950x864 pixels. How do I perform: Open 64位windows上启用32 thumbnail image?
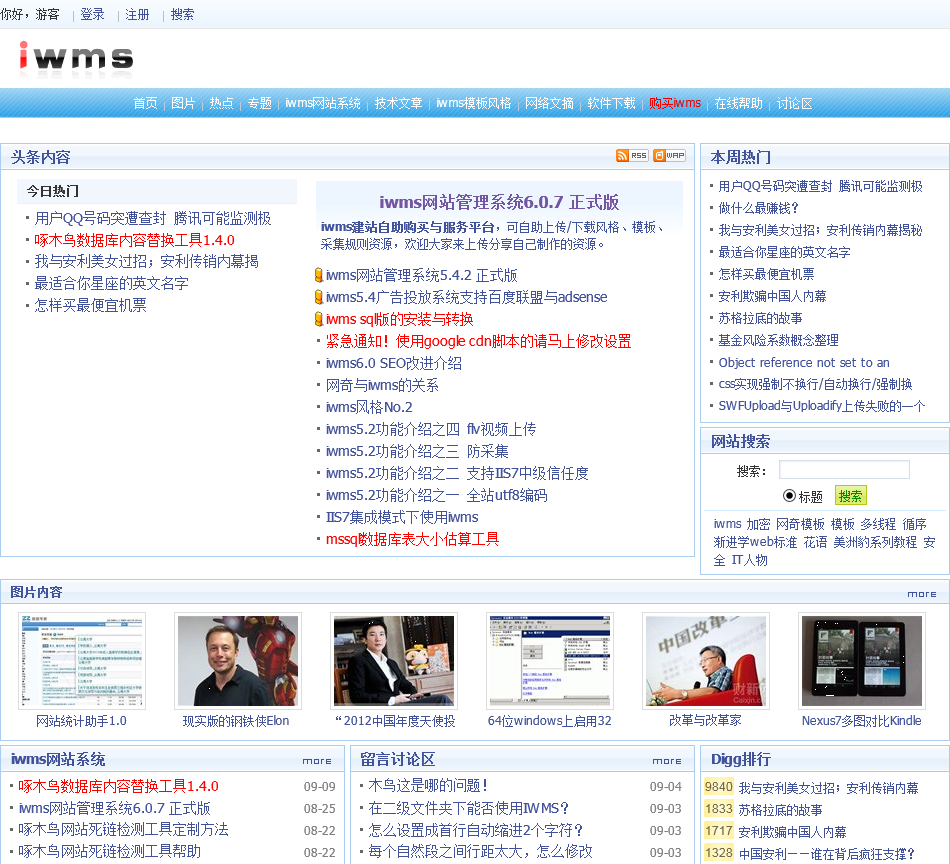(550, 660)
